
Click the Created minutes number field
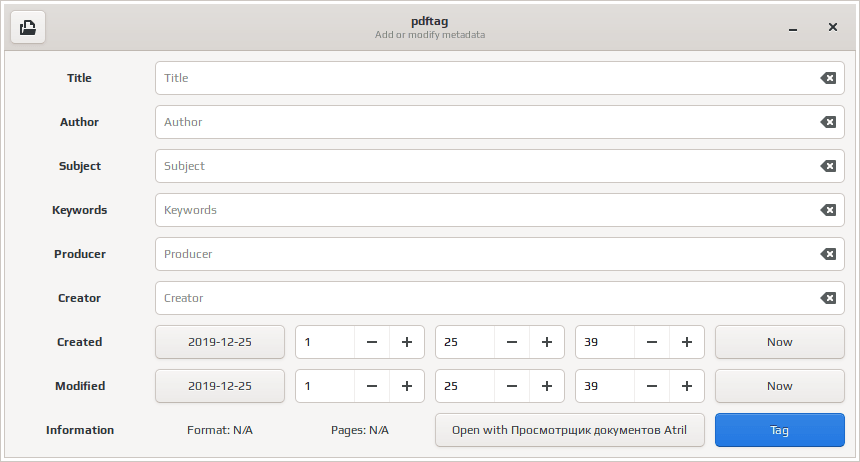tap(465, 342)
